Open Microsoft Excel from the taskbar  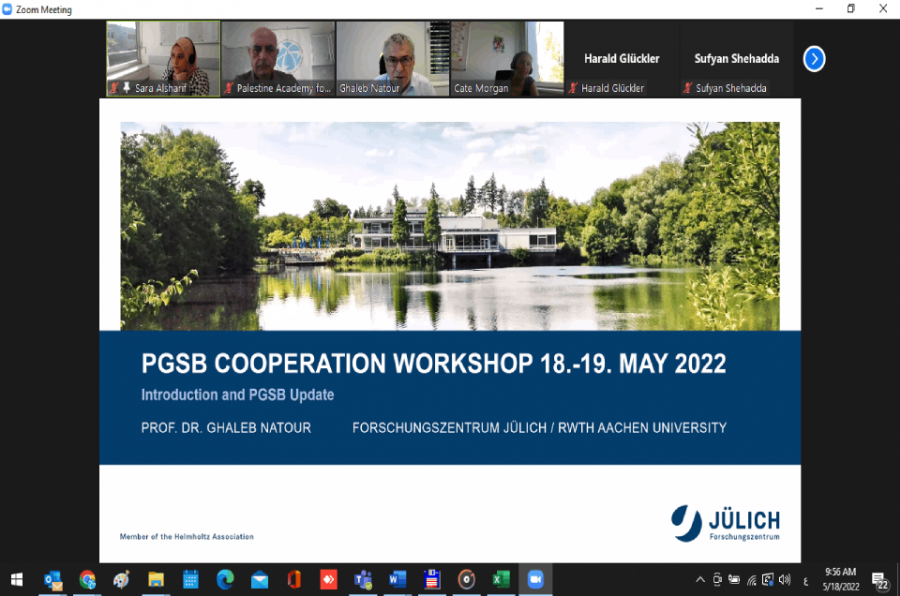coord(501,580)
